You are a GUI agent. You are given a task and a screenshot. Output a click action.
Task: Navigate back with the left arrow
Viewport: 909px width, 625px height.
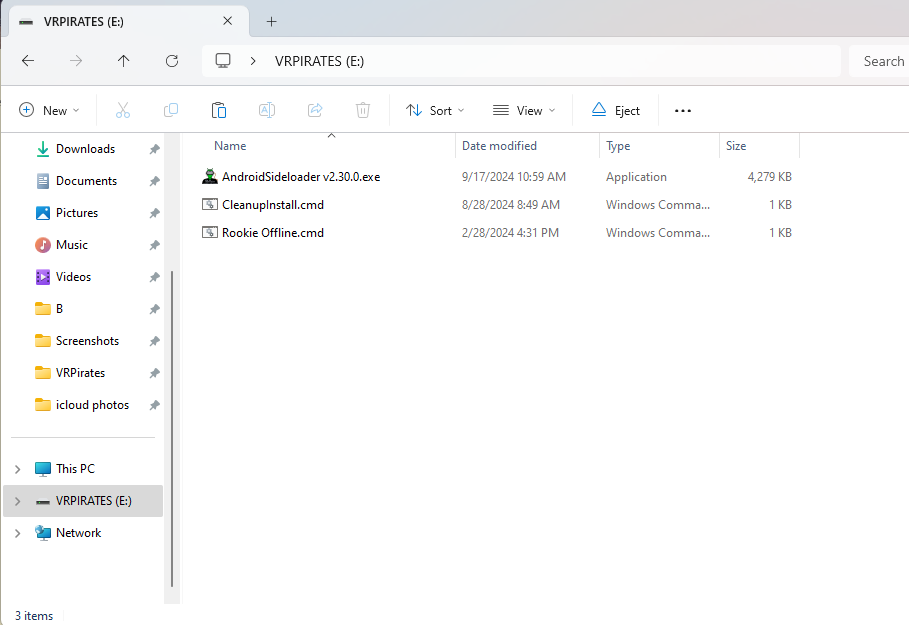[28, 61]
